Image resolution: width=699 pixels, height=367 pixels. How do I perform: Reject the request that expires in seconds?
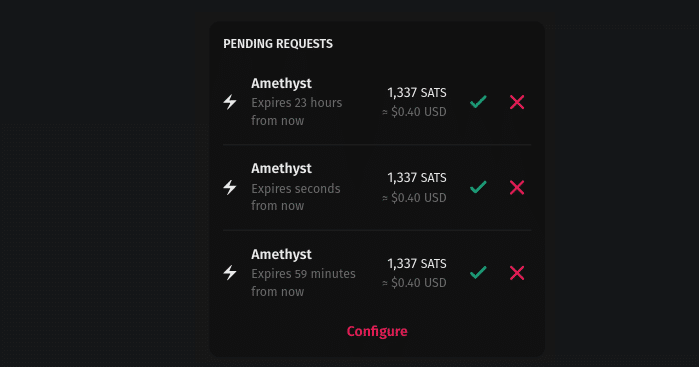click(517, 187)
